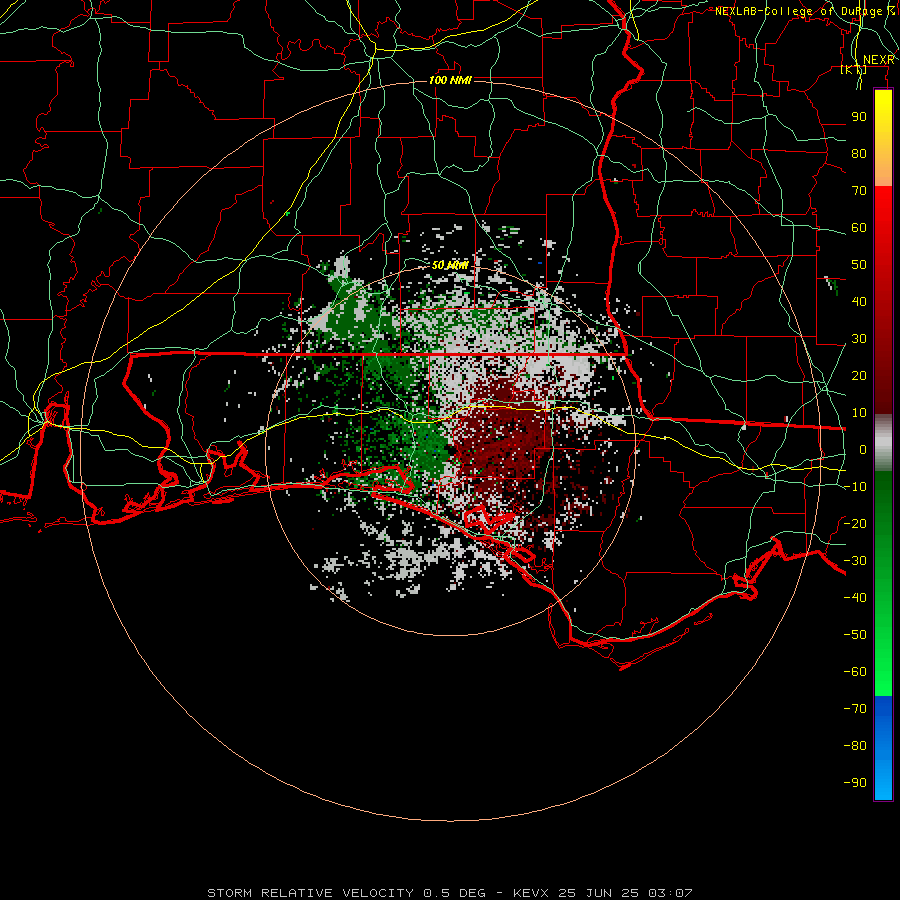
Task: Click the 30 value on the color scale
Action: tap(859, 339)
